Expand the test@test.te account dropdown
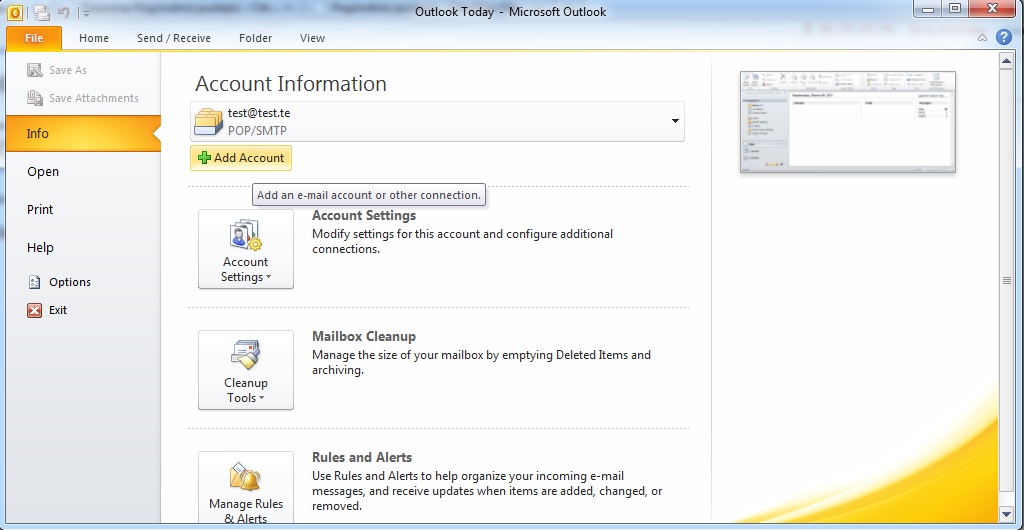The width and height of the screenshot is (1024, 530). click(x=675, y=121)
